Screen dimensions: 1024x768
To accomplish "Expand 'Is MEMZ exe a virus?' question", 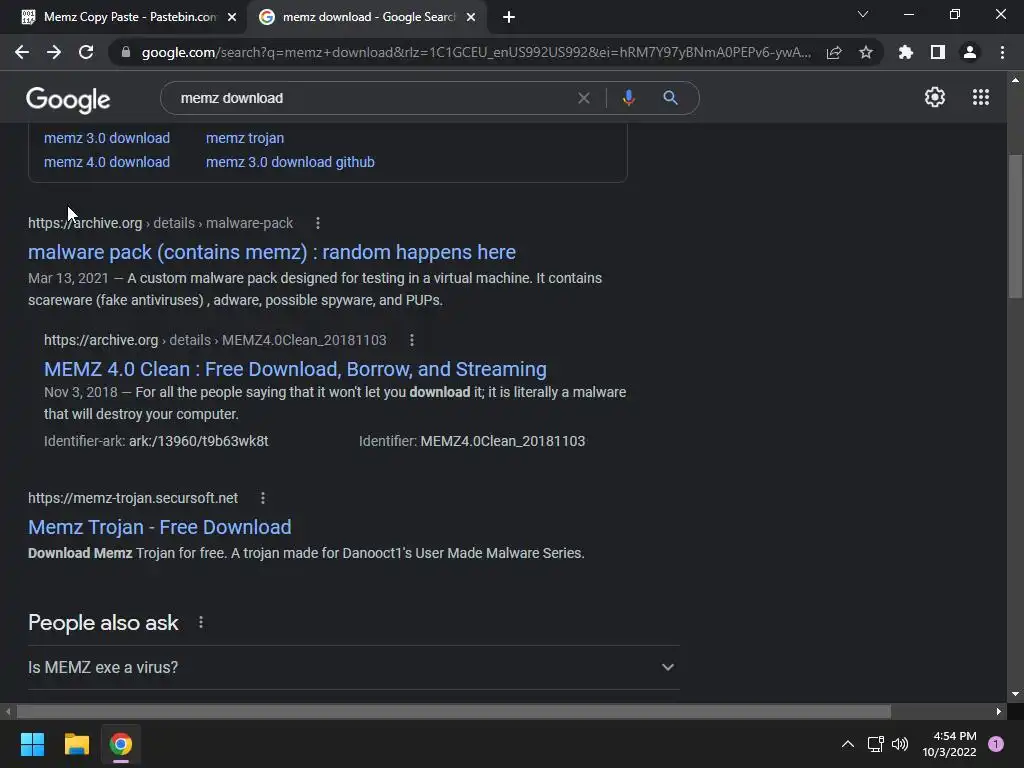I will [353, 667].
